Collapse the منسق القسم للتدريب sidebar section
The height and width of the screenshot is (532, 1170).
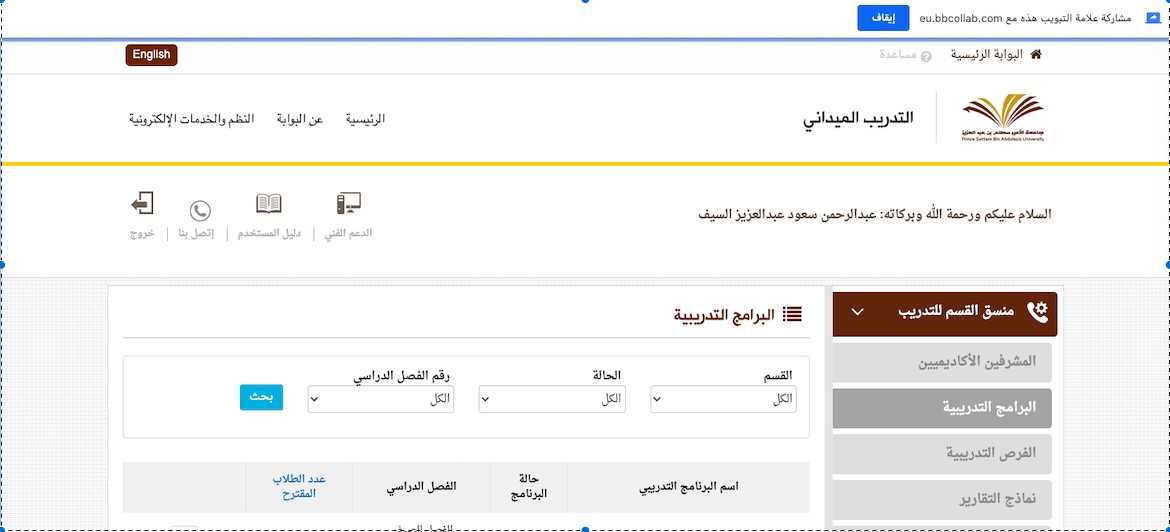click(857, 312)
